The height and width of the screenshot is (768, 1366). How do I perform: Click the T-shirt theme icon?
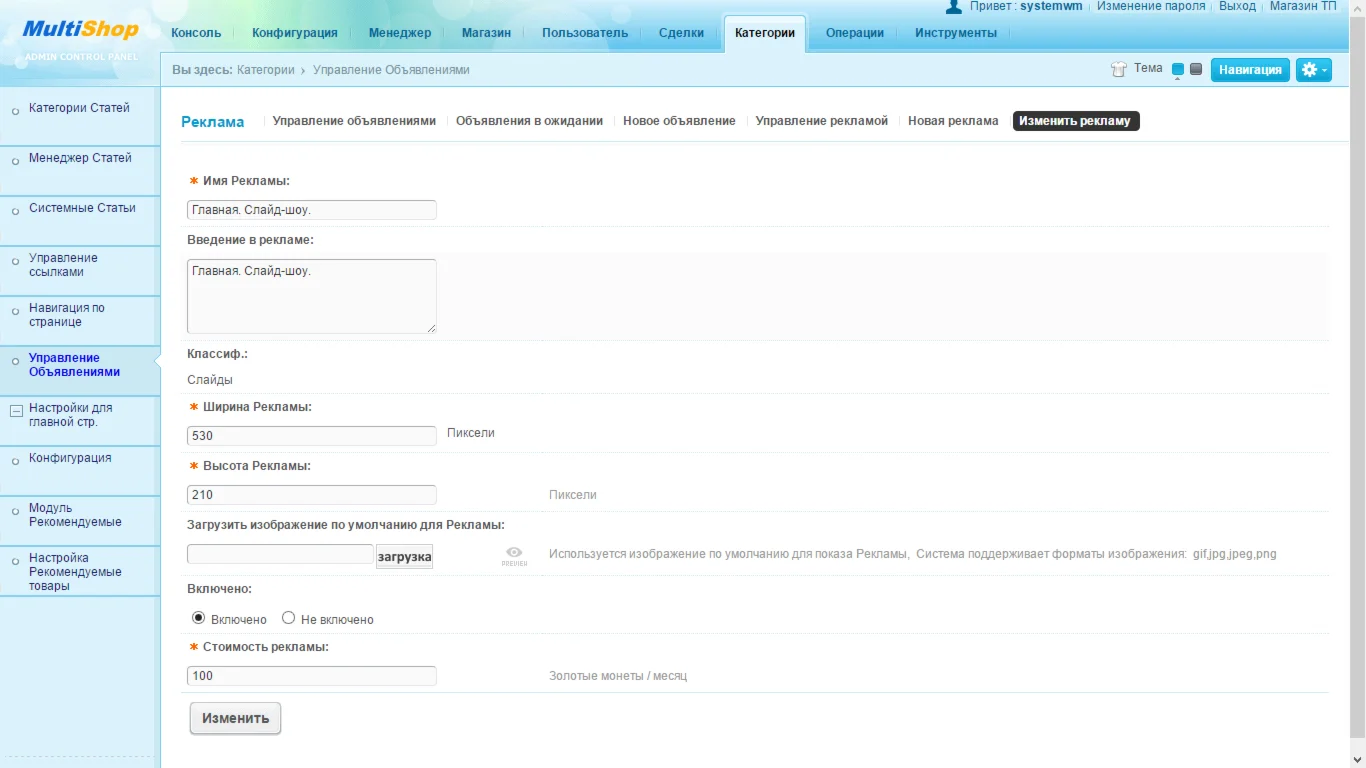(x=1118, y=68)
